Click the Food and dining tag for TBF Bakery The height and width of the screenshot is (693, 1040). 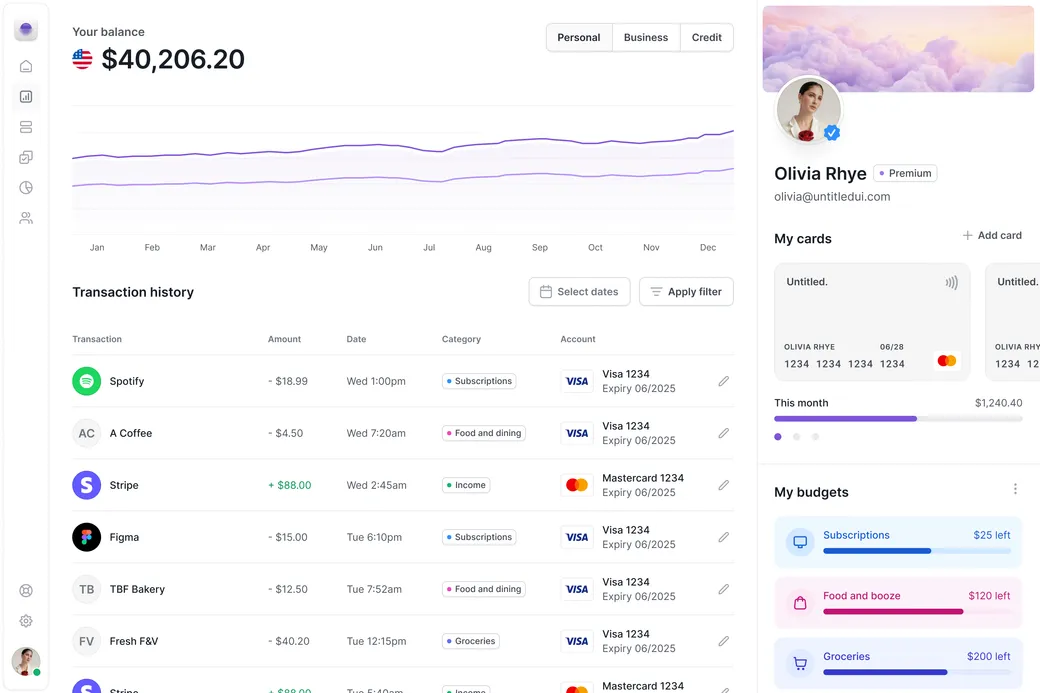(x=484, y=589)
